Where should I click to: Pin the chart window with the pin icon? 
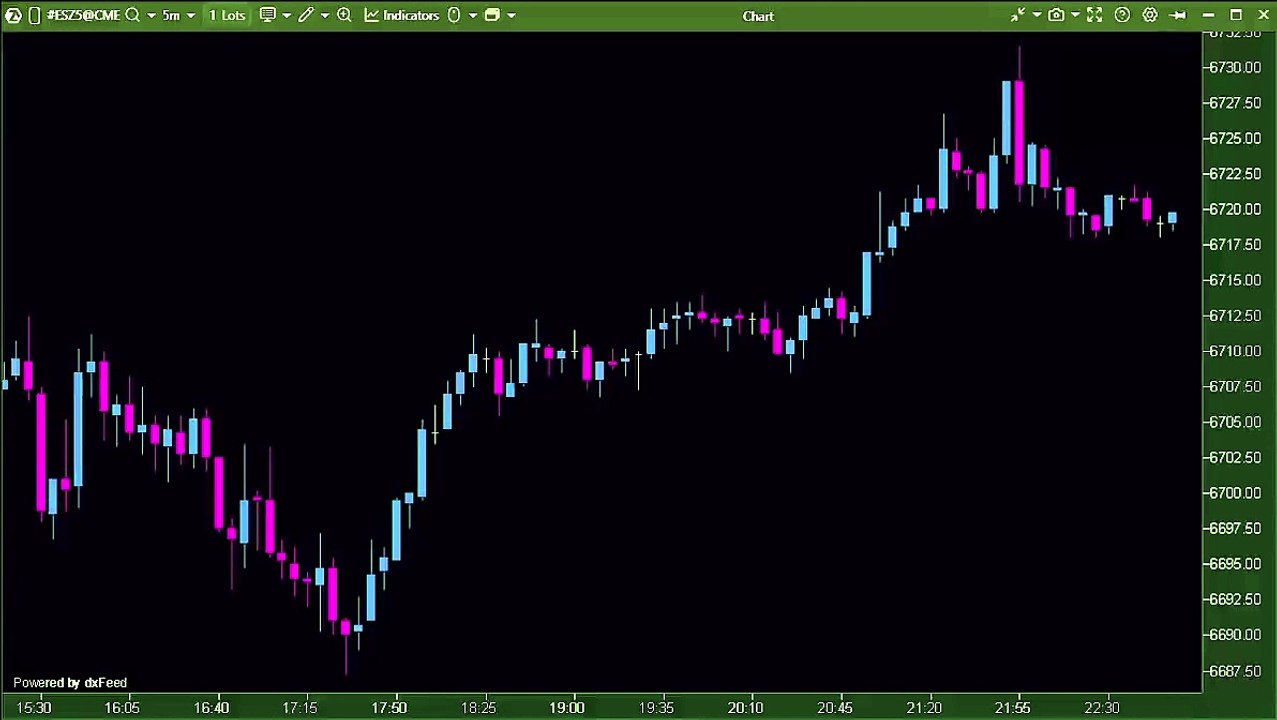pos(1178,15)
